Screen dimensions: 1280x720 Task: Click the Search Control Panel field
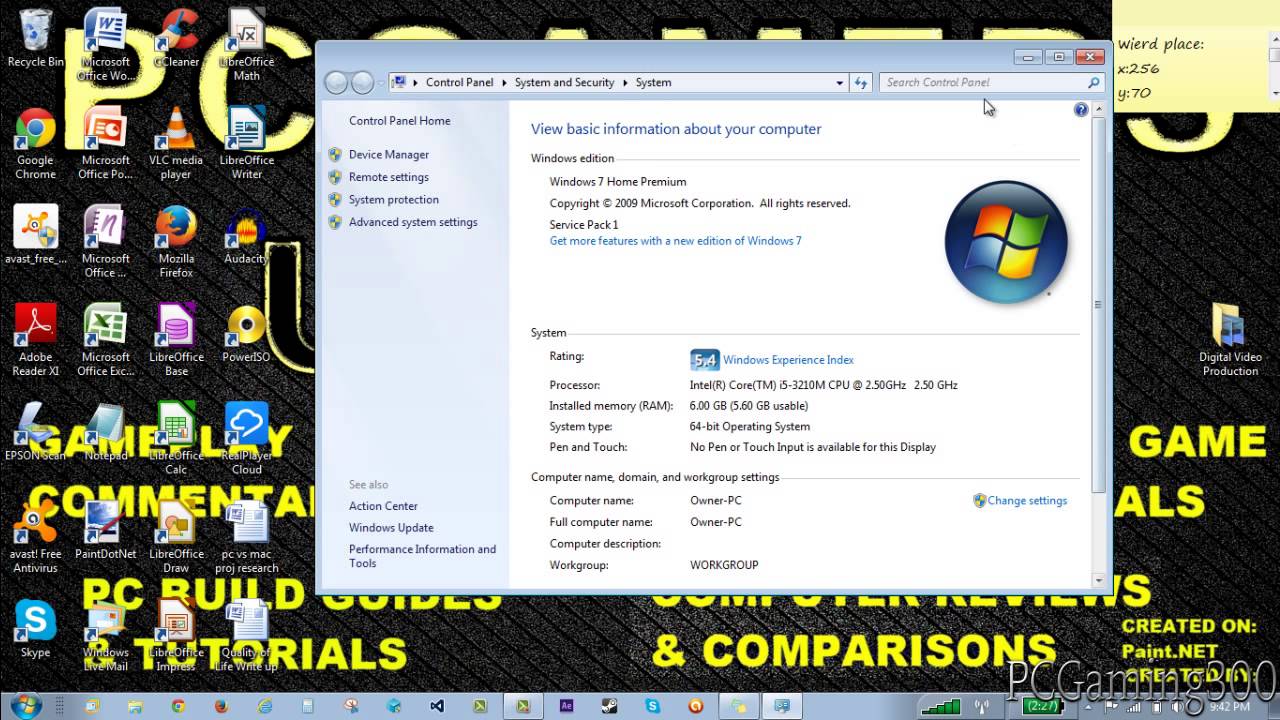(991, 83)
